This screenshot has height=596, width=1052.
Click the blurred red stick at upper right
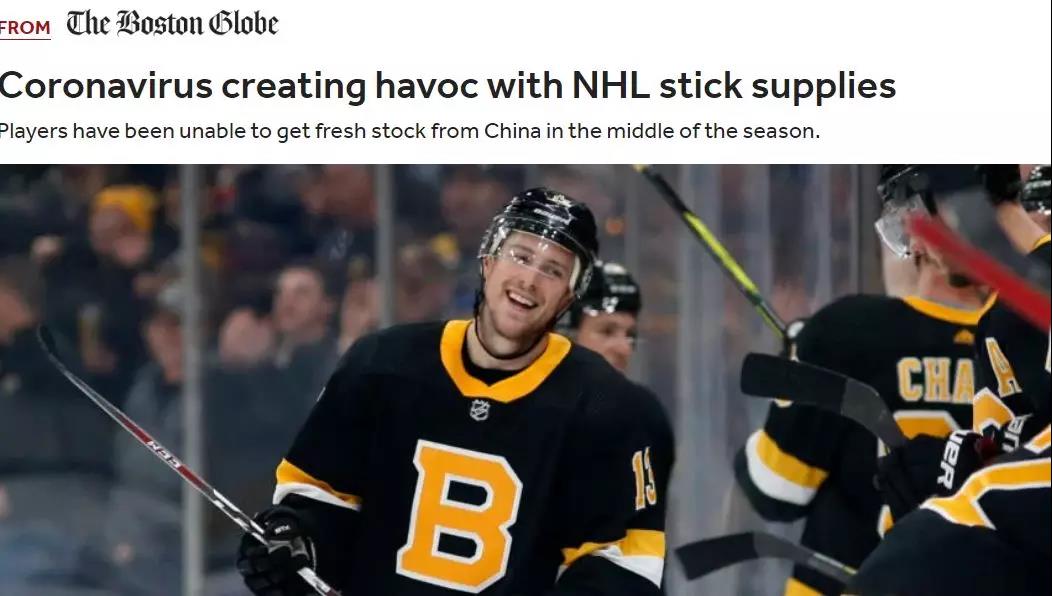980,268
